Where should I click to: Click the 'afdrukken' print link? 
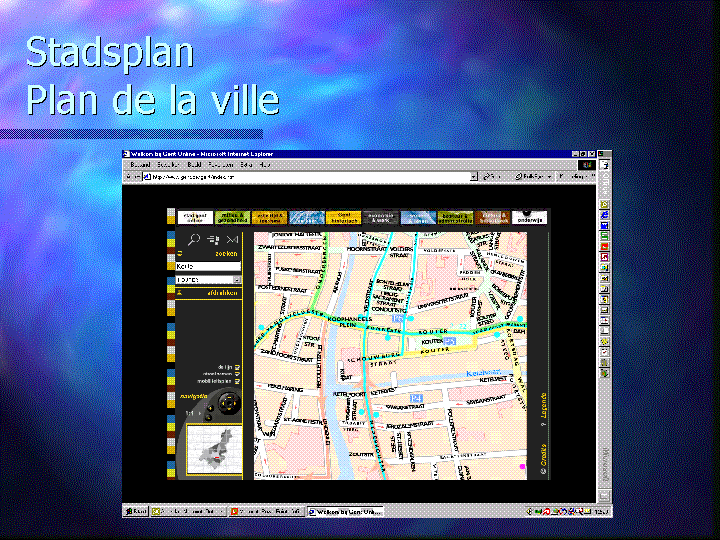[x=221, y=294]
